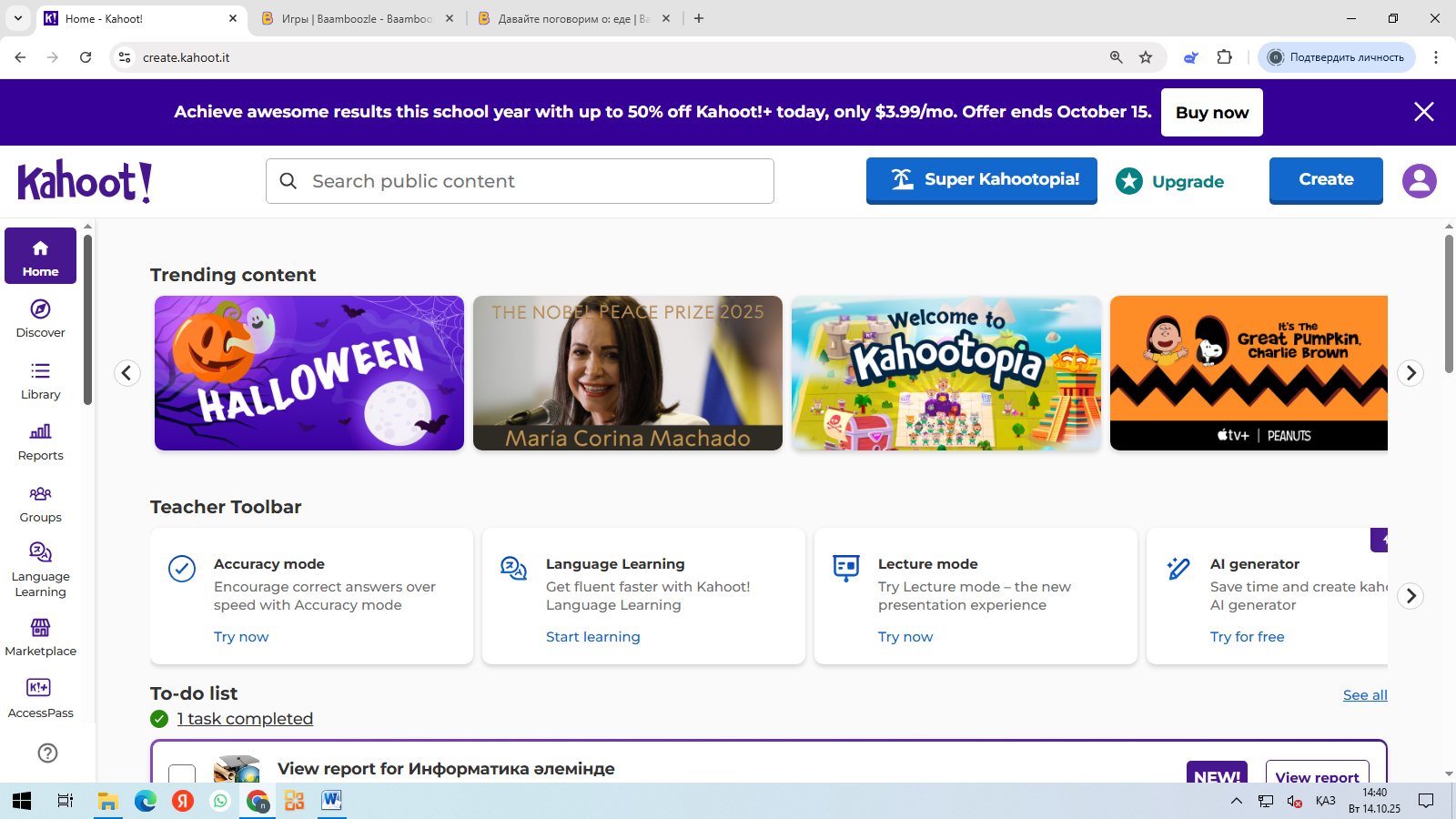Reload the current page
Screen dimensions: 1456x819
tap(86, 57)
